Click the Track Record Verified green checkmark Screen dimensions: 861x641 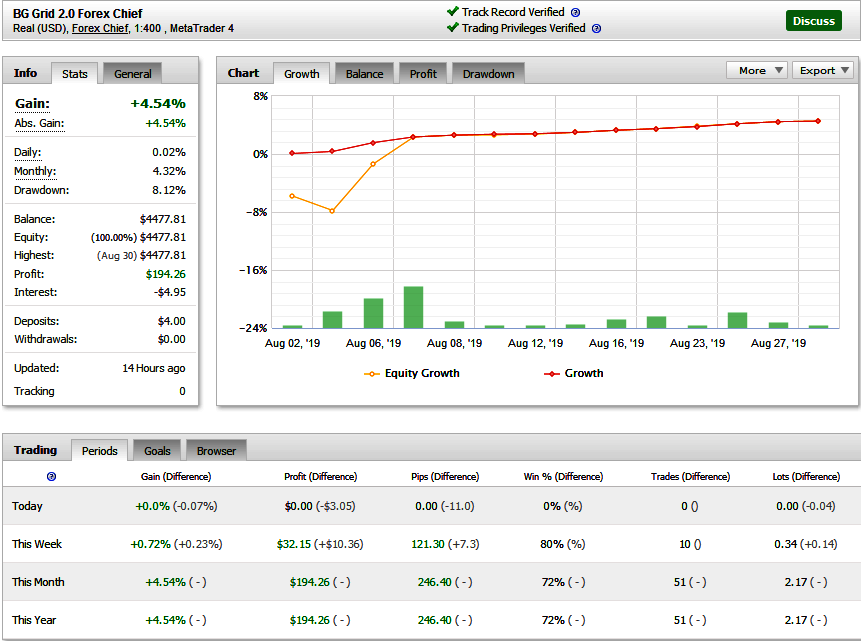tap(452, 11)
